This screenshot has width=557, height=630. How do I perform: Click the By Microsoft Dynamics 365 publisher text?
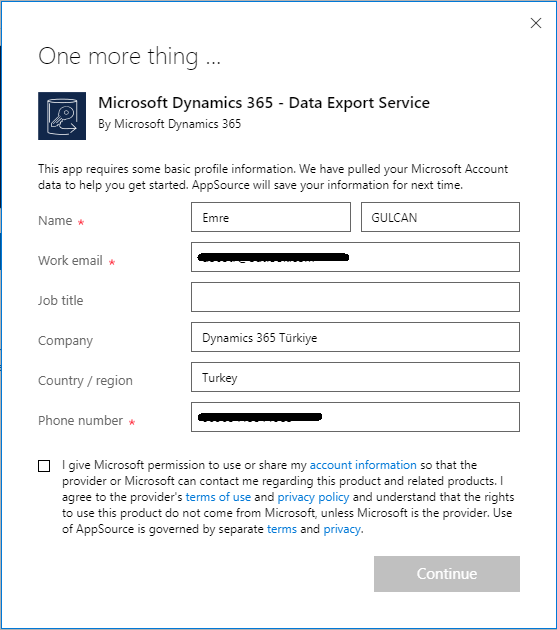coord(170,124)
